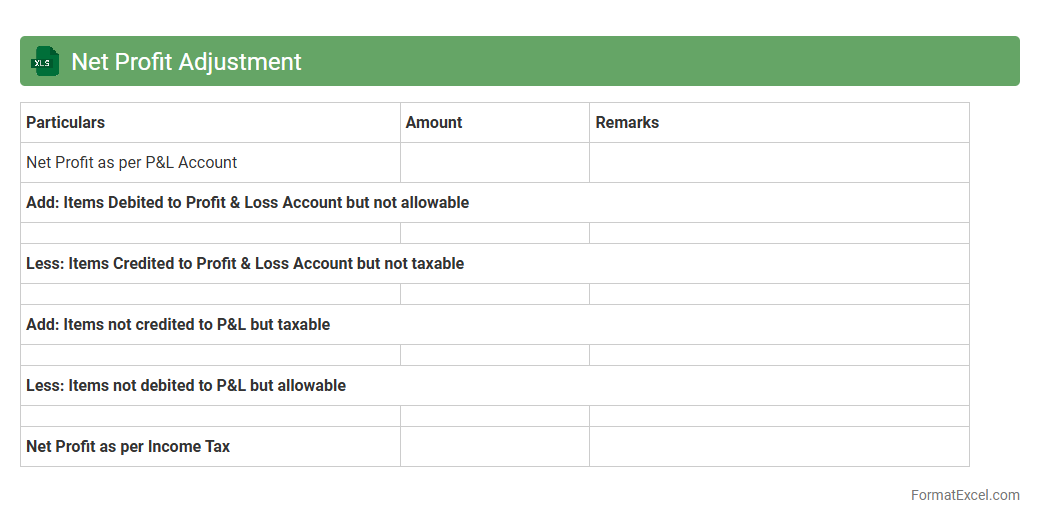Click Amount cell for Net Profit as per Income Tax

[x=494, y=446]
